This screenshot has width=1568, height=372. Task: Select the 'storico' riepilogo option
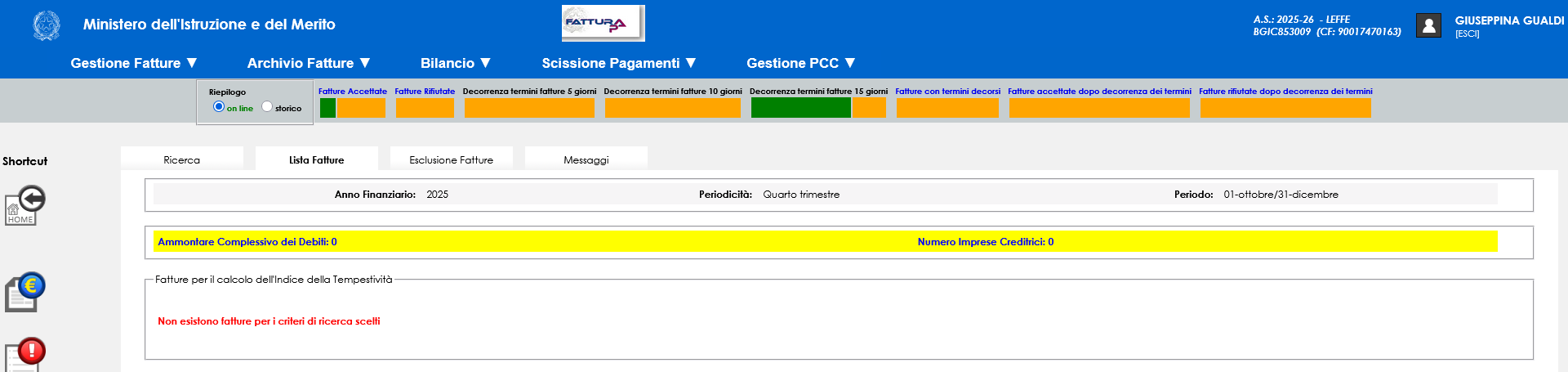click(x=267, y=107)
